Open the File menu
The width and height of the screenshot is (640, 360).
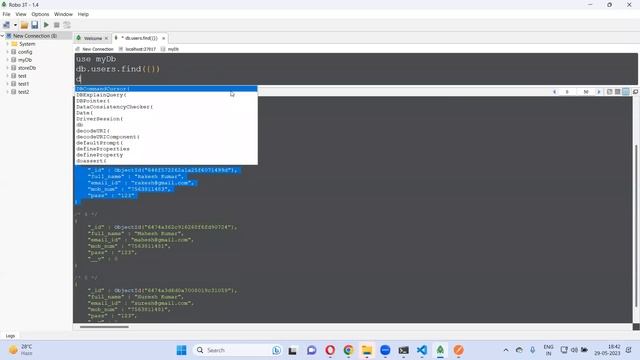click(7, 14)
